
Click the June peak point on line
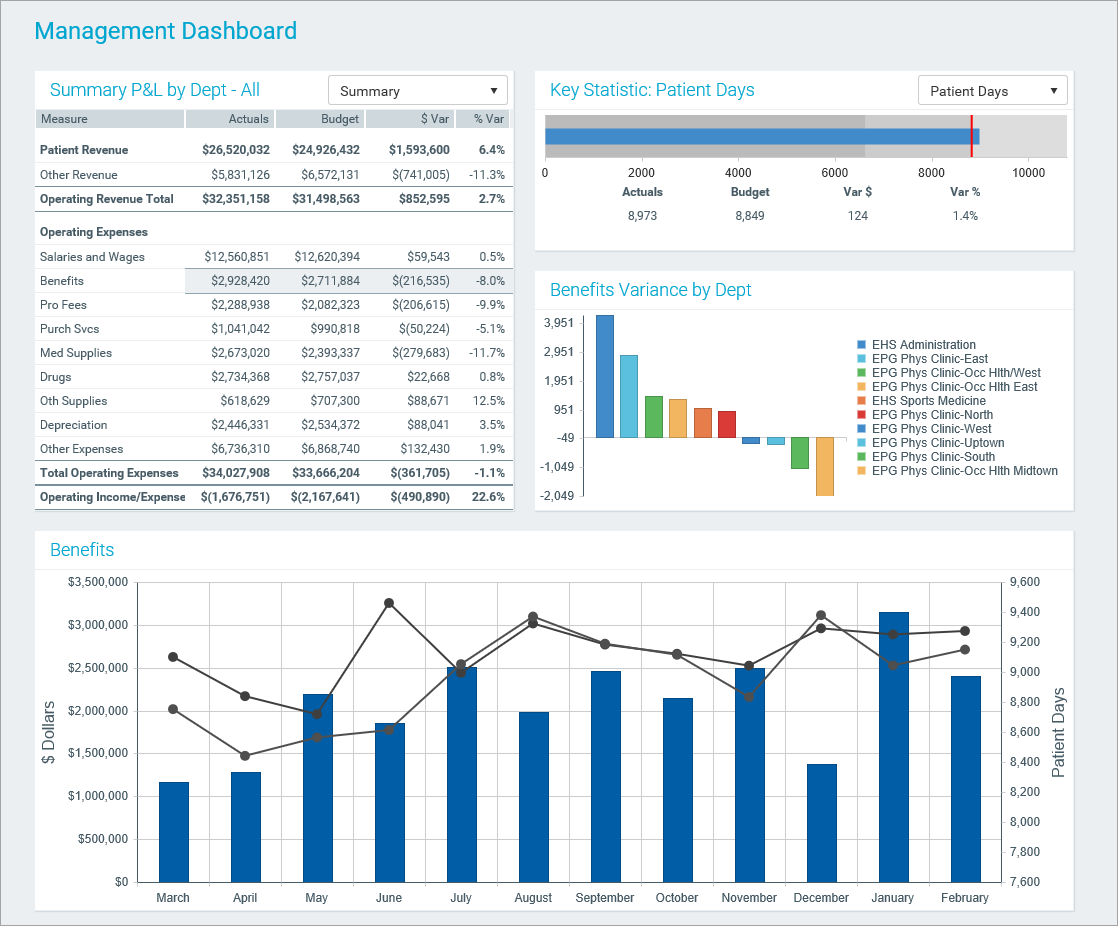point(389,603)
